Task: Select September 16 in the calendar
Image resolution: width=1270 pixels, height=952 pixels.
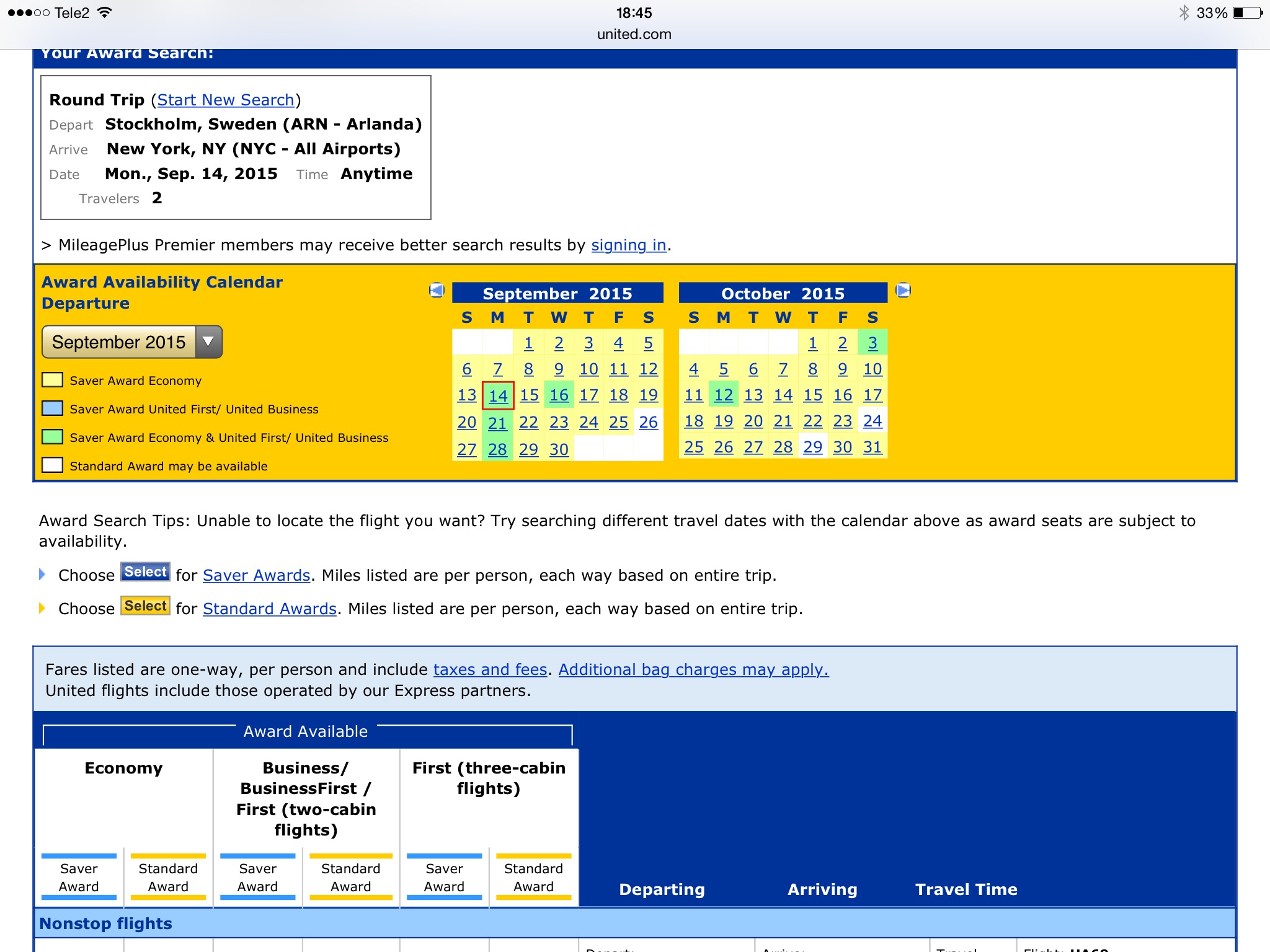Action: pyautogui.click(x=559, y=395)
